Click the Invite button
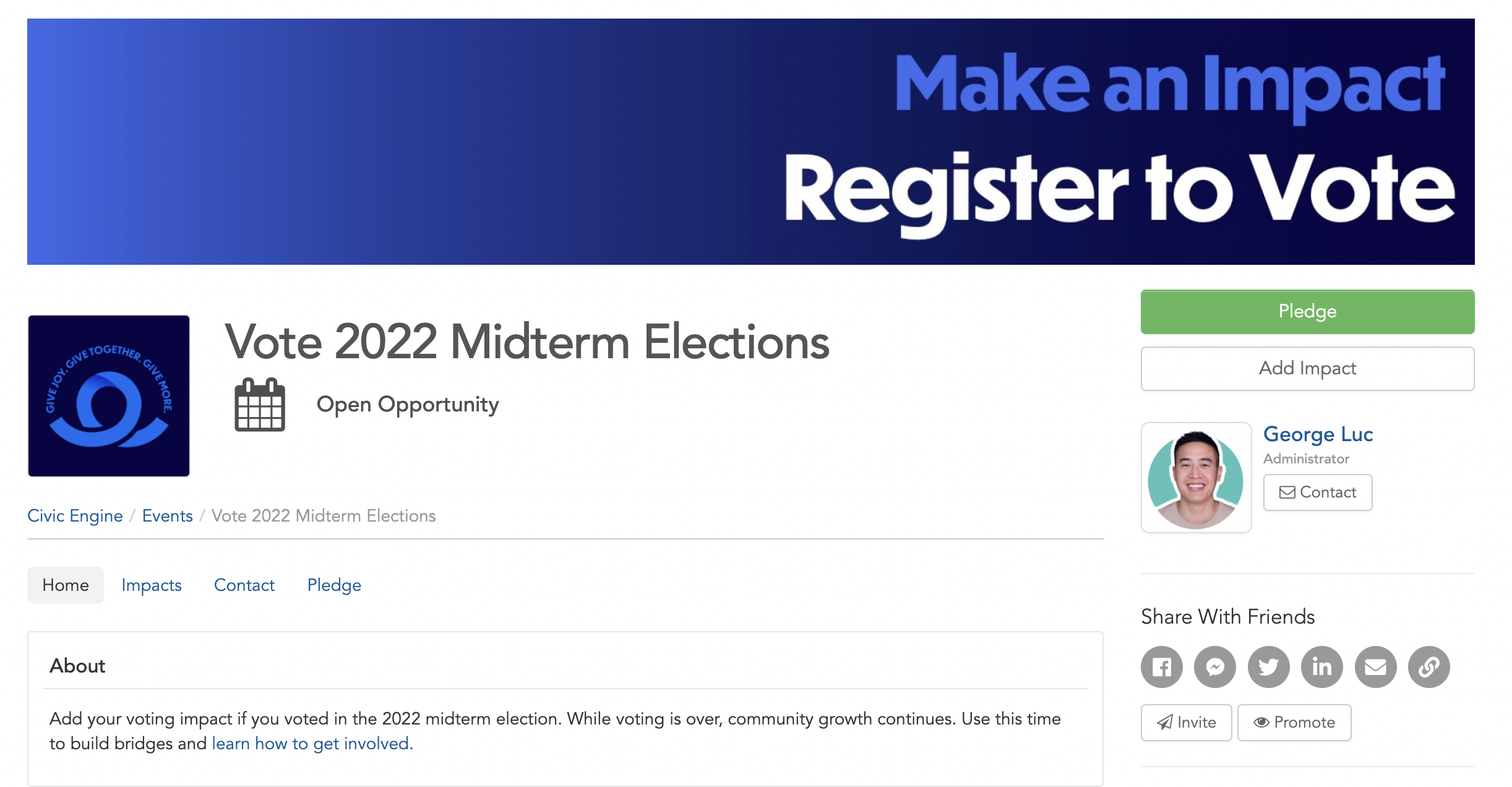1512x787 pixels. tap(1187, 723)
